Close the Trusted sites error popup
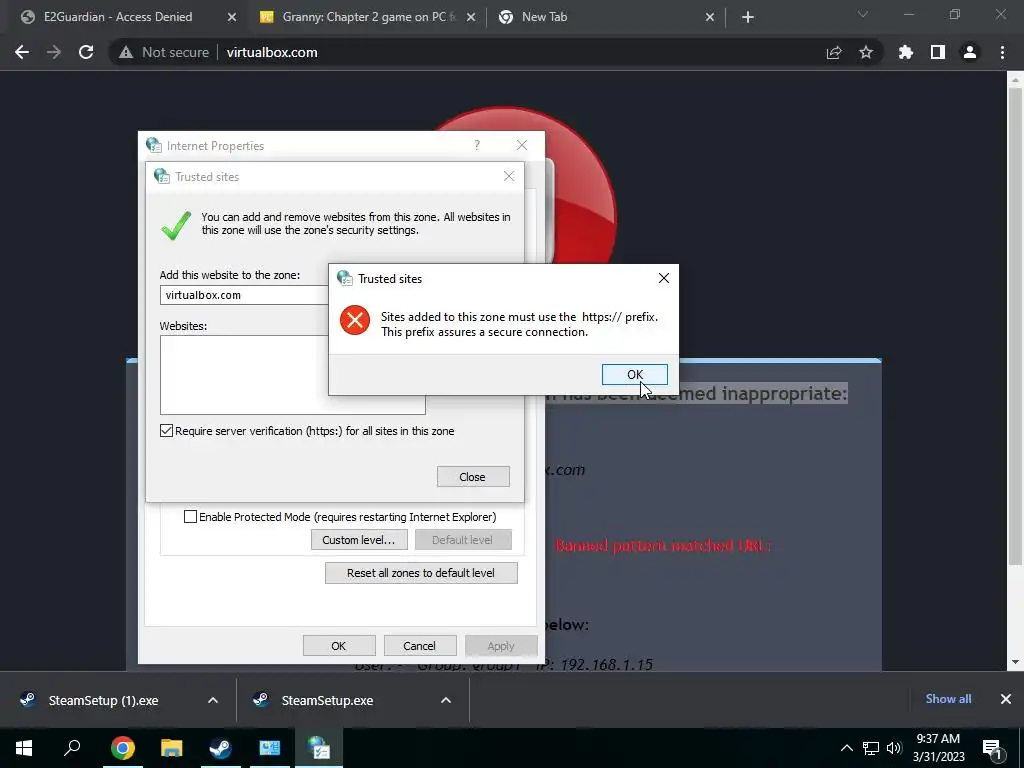Image resolution: width=1024 pixels, height=768 pixels. tap(664, 278)
